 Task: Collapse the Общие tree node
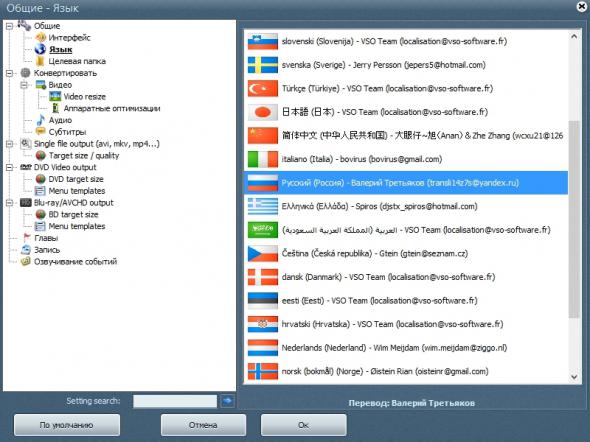point(9,26)
